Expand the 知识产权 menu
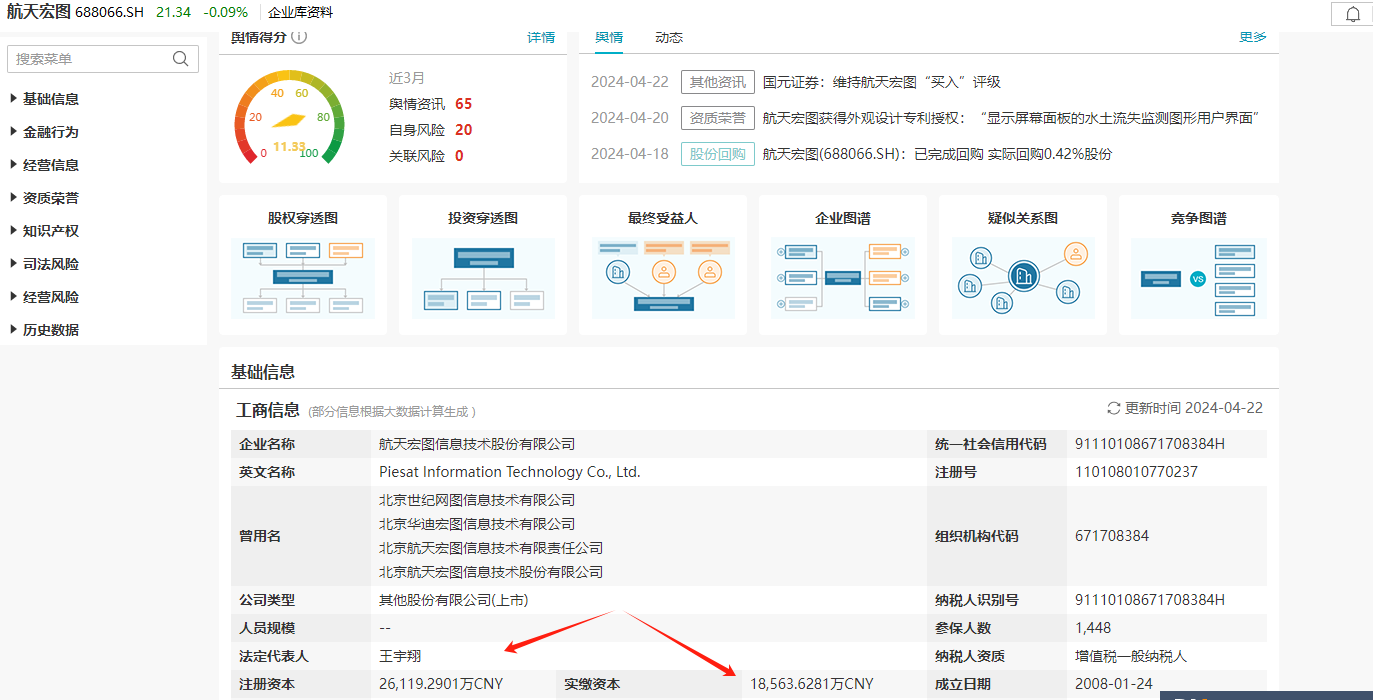This screenshot has width=1373, height=700. pos(50,231)
